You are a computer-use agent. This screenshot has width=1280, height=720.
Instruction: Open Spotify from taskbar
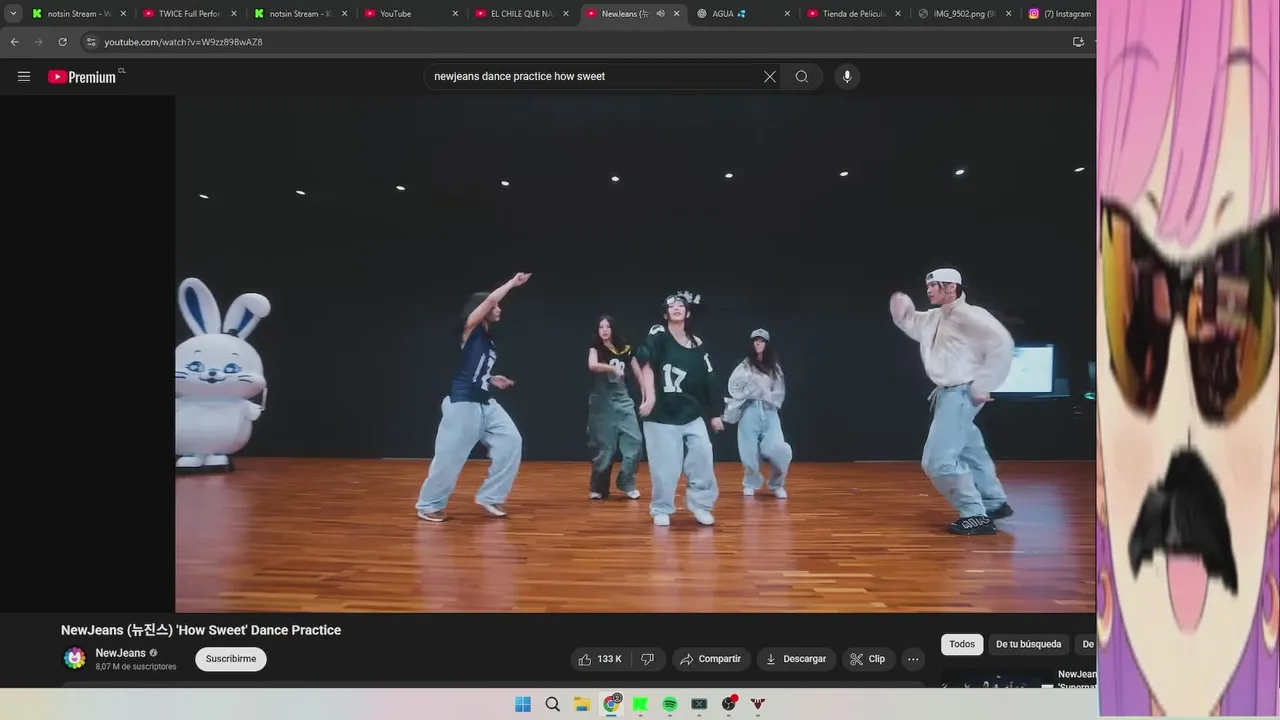(670, 704)
